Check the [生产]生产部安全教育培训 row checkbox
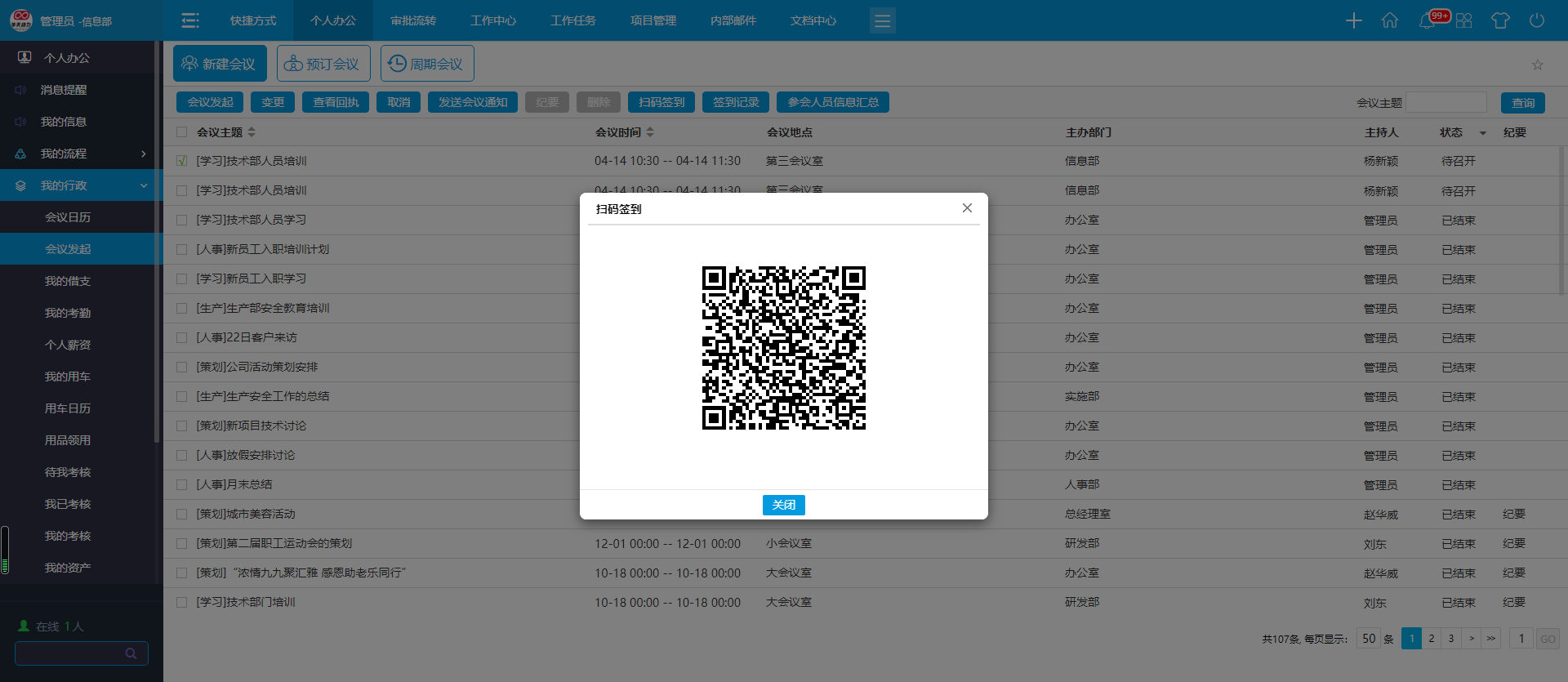Viewport: 1568px width, 682px height. 182,308
